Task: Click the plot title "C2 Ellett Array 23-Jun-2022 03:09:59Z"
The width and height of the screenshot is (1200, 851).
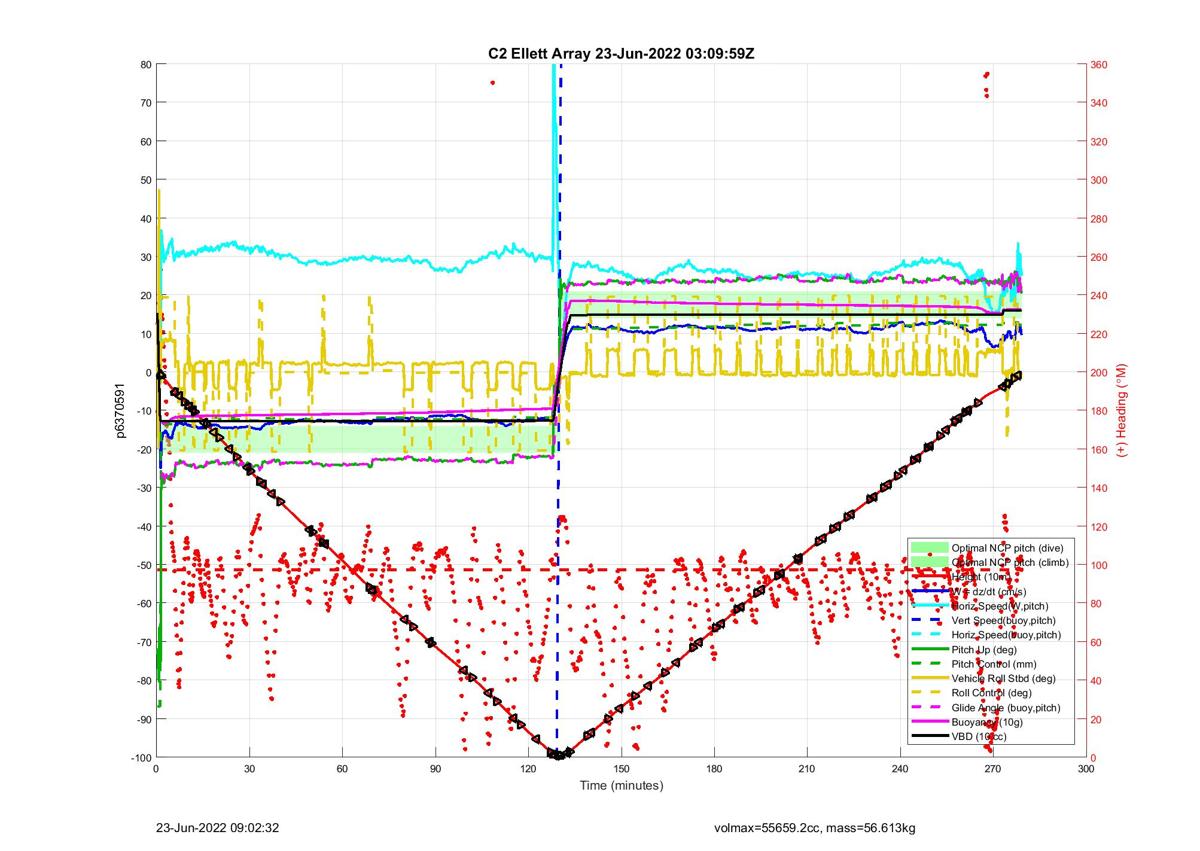Action: coord(620,53)
